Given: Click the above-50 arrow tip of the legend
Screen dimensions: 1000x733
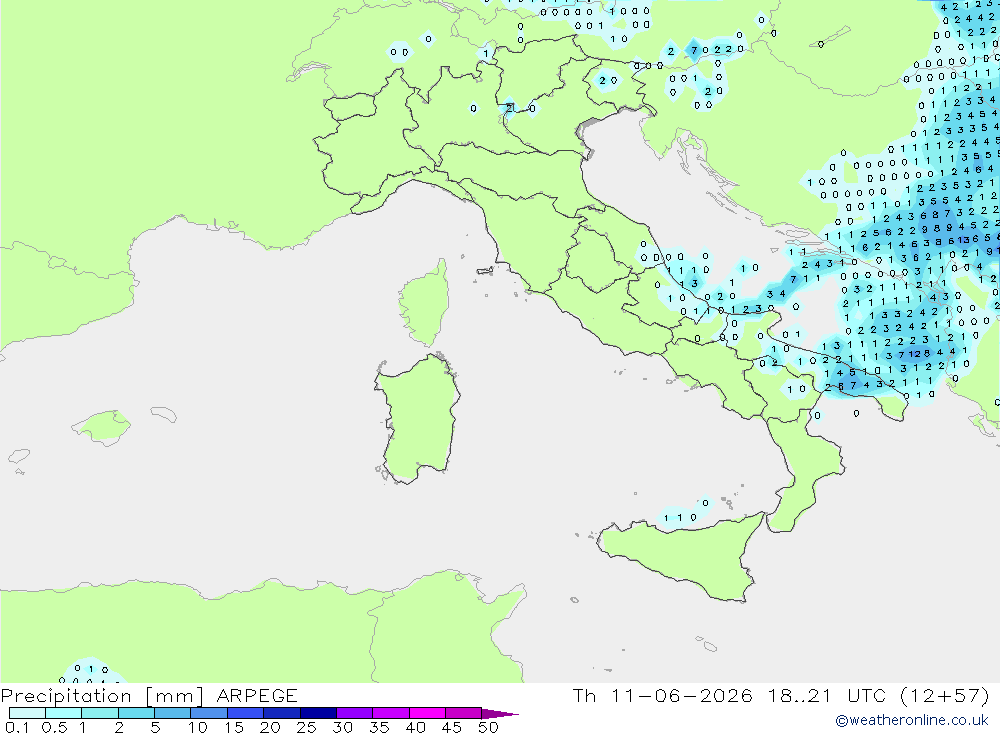Looking at the screenshot, I should [x=501, y=714].
